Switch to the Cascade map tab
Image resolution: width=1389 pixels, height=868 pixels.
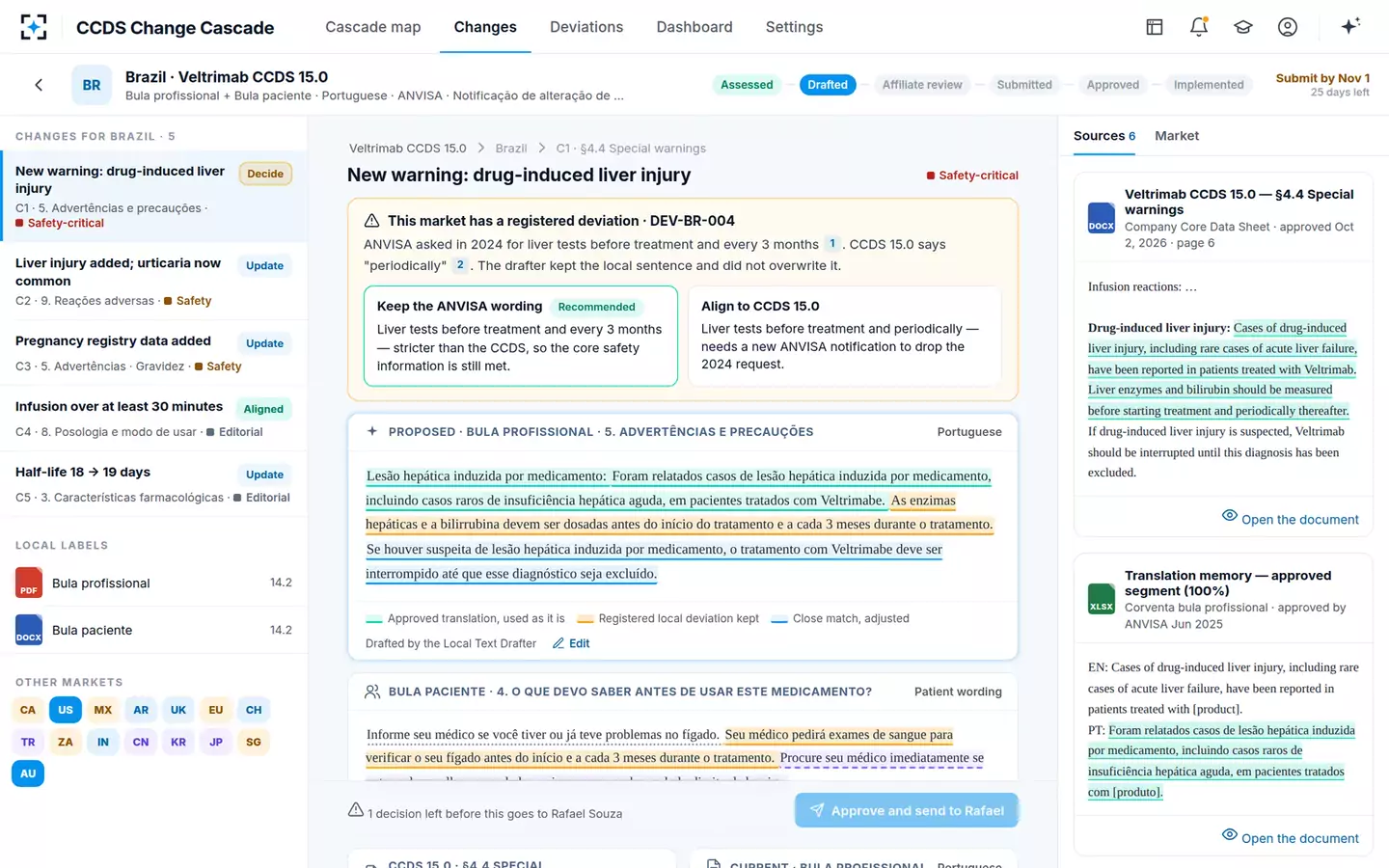(x=373, y=27)
